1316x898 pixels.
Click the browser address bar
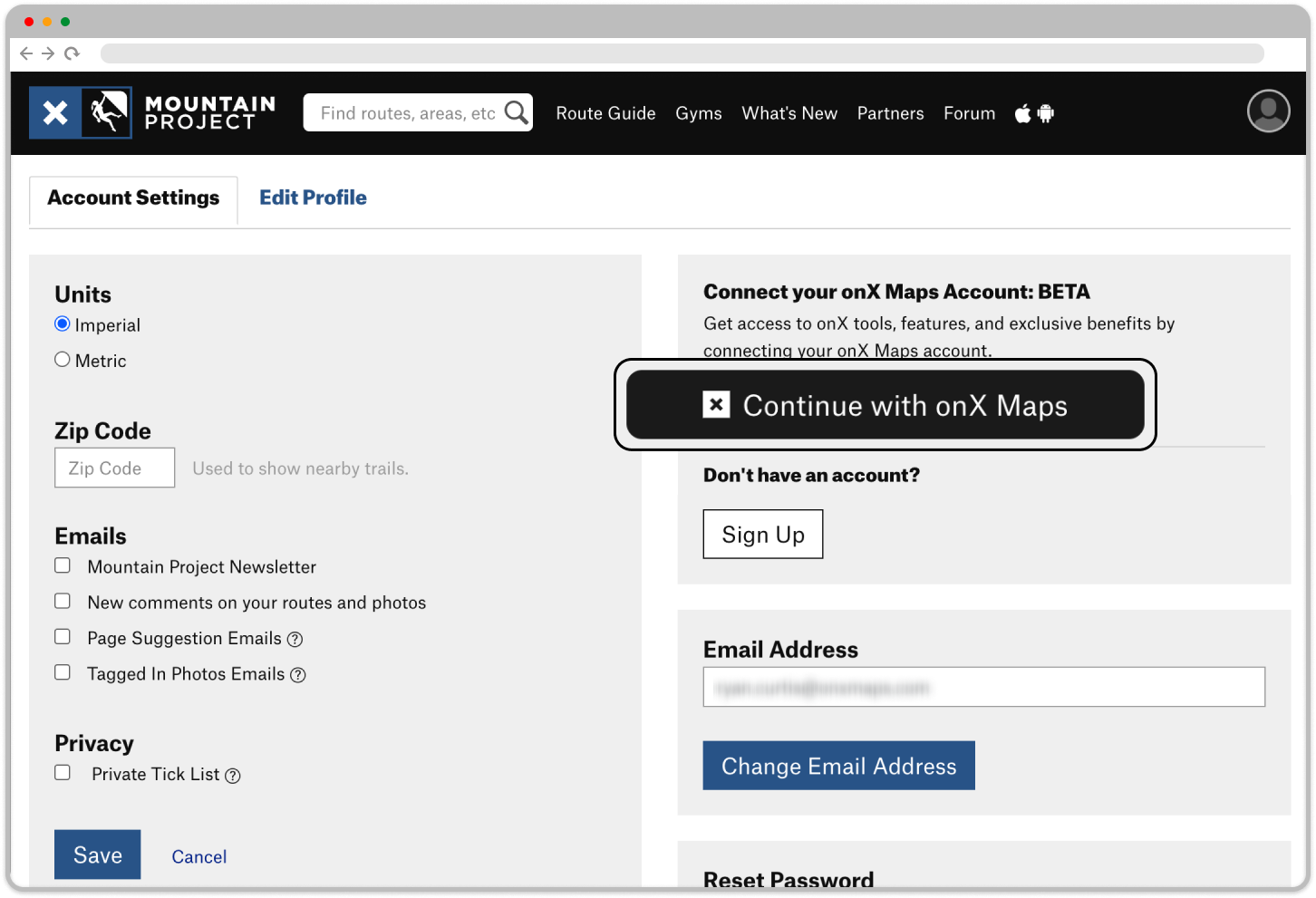click(x=682, y=53)
